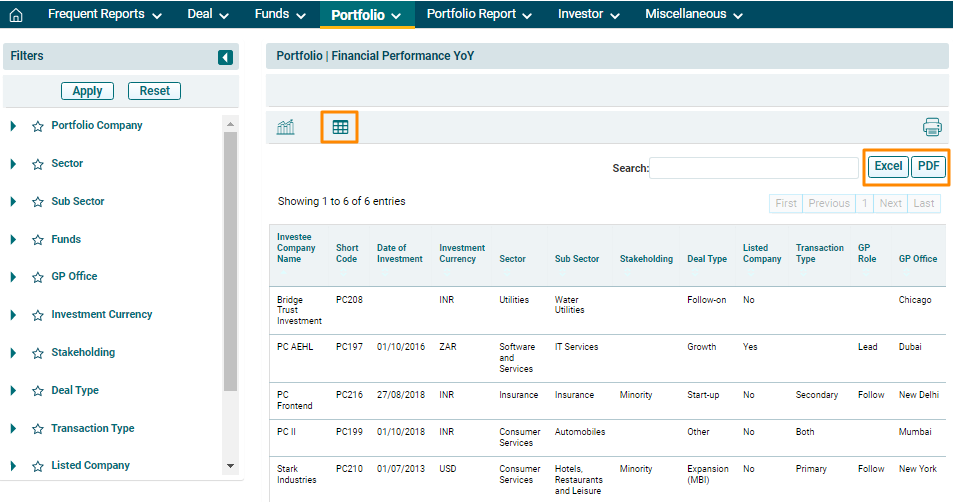
Task: Export table to Excel
Action: [x=888, y=167]
